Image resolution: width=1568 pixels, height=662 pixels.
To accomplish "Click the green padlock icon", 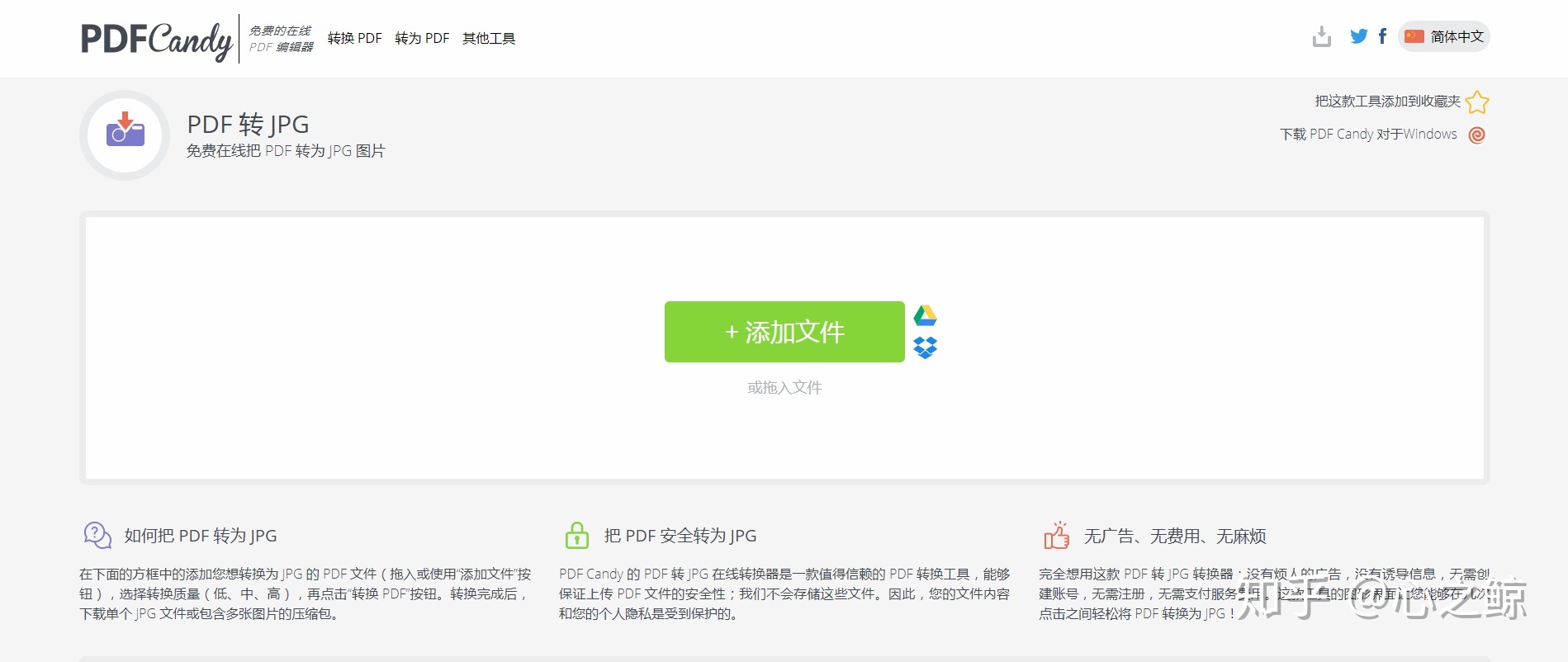I will tap(577, 536).
